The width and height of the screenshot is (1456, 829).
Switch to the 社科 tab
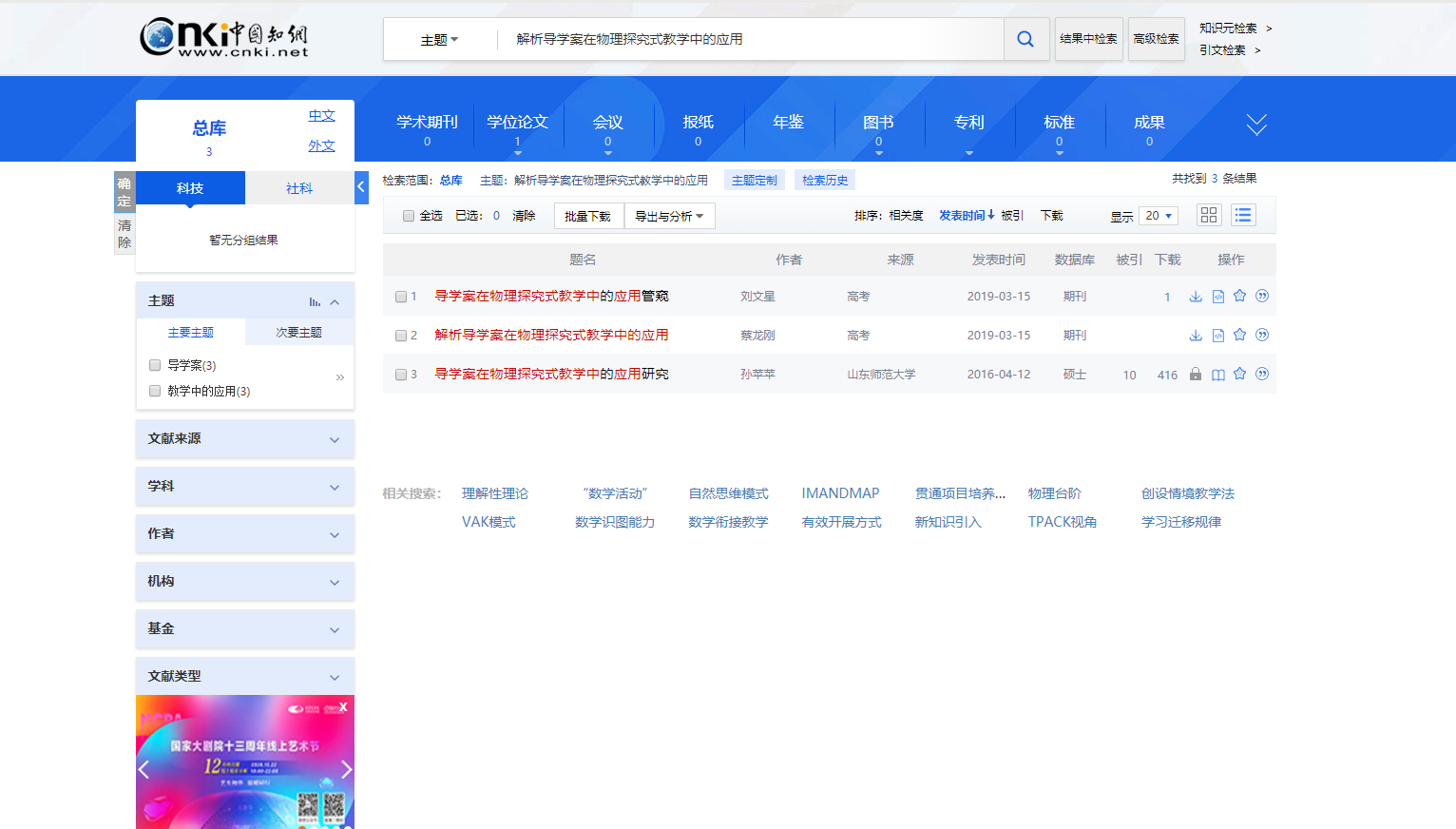pyautogui.click(x=299, y=188)
